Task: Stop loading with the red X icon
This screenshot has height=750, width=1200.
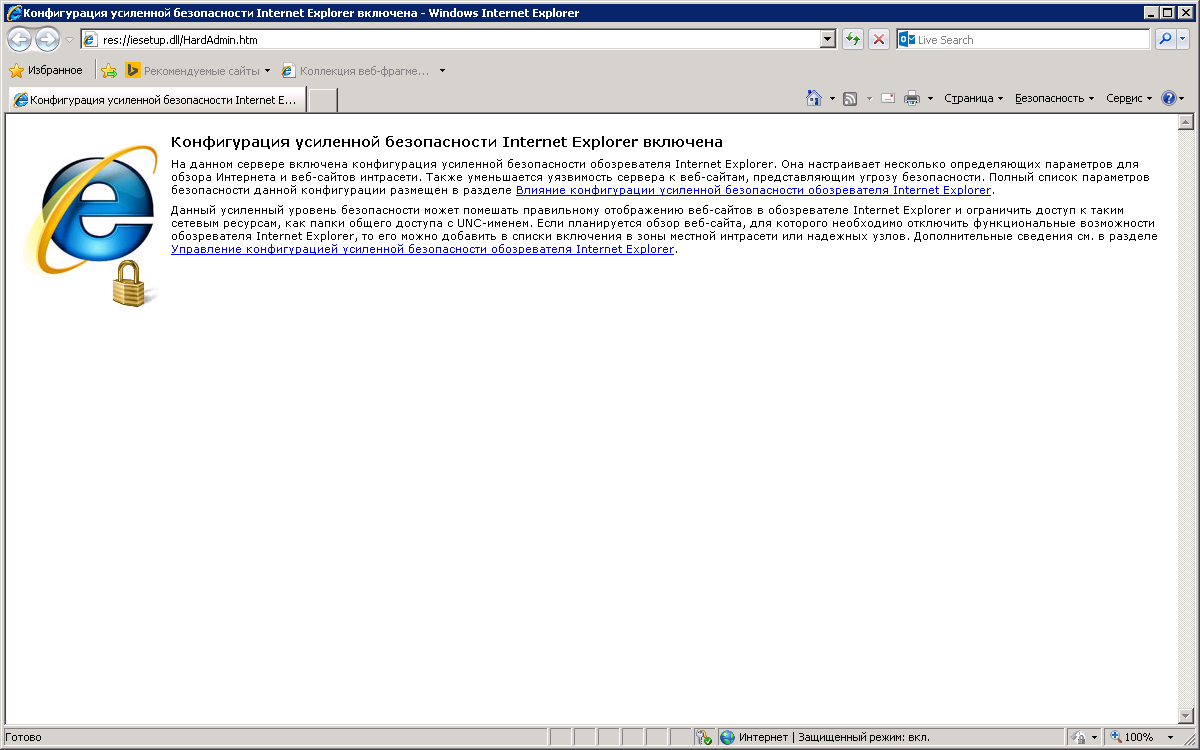Action: click(879, 40)
